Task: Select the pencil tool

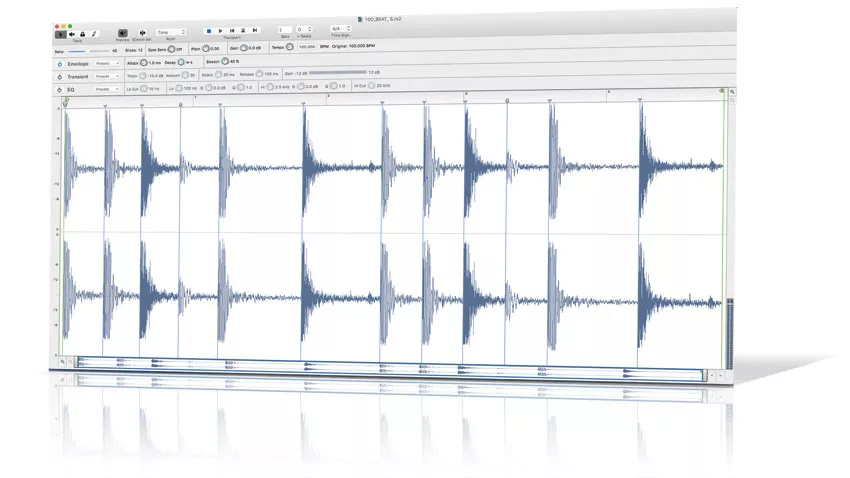Action: coord(93,33)
